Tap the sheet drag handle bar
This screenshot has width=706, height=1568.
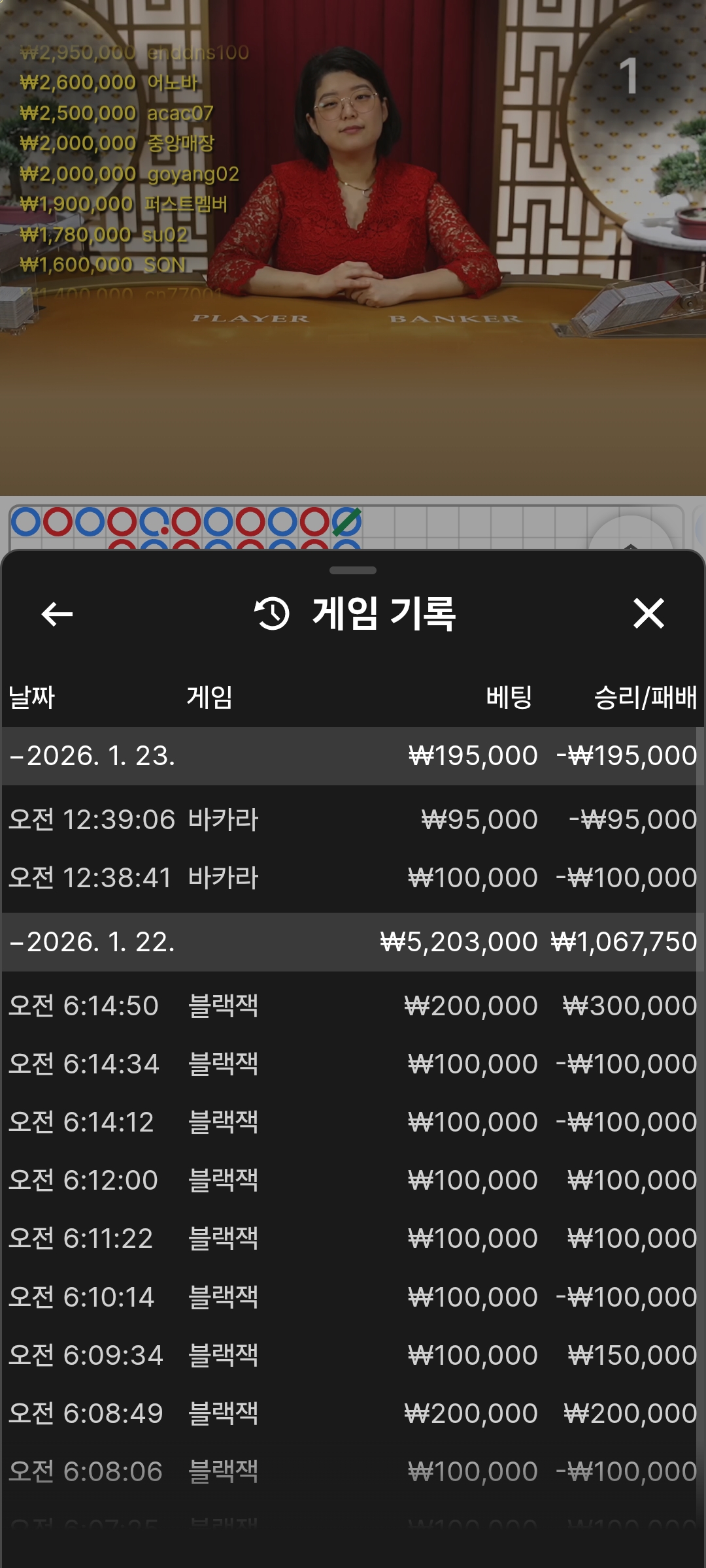353,570
